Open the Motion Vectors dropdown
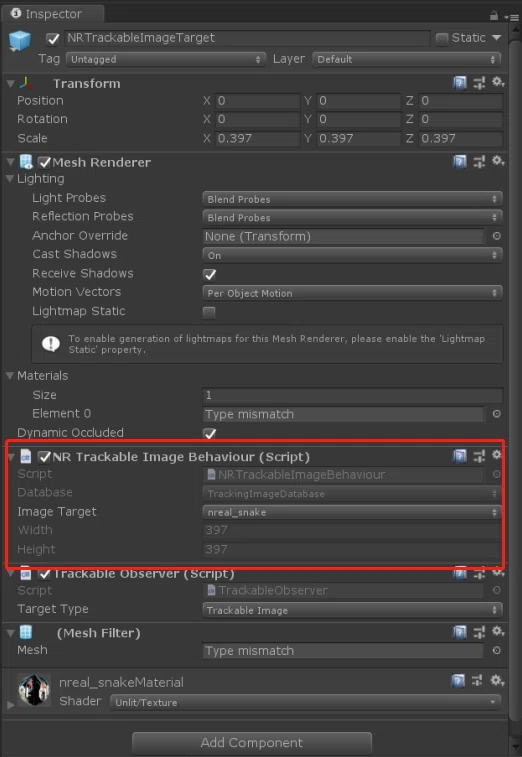The width and height of the screenshot is (522, 757). click(352, 293)
